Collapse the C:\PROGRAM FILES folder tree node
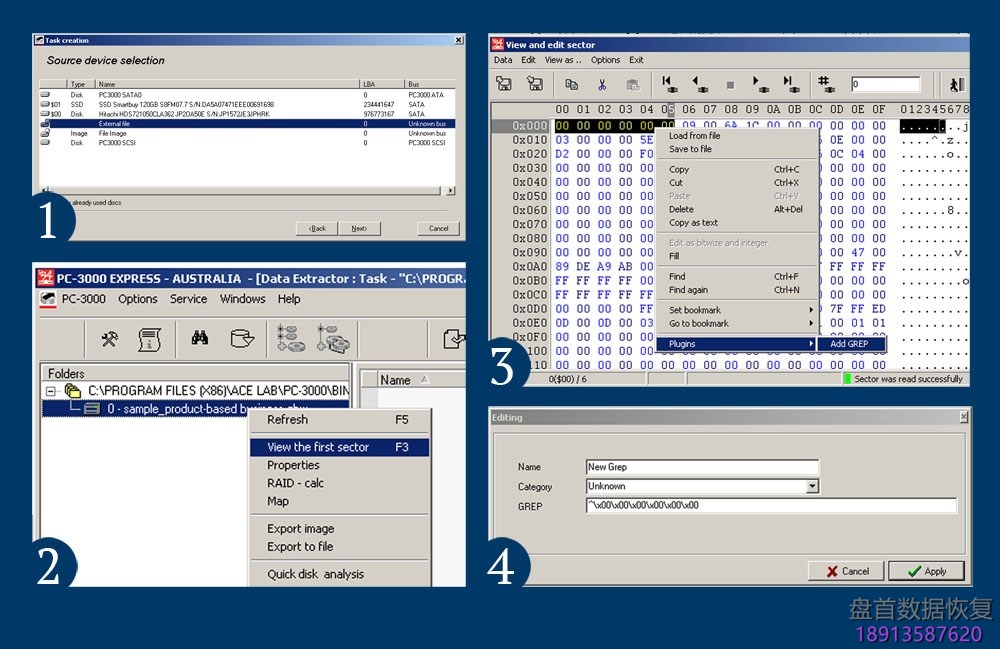This screenshot has height=649, width=1000. tap(51, 391)
